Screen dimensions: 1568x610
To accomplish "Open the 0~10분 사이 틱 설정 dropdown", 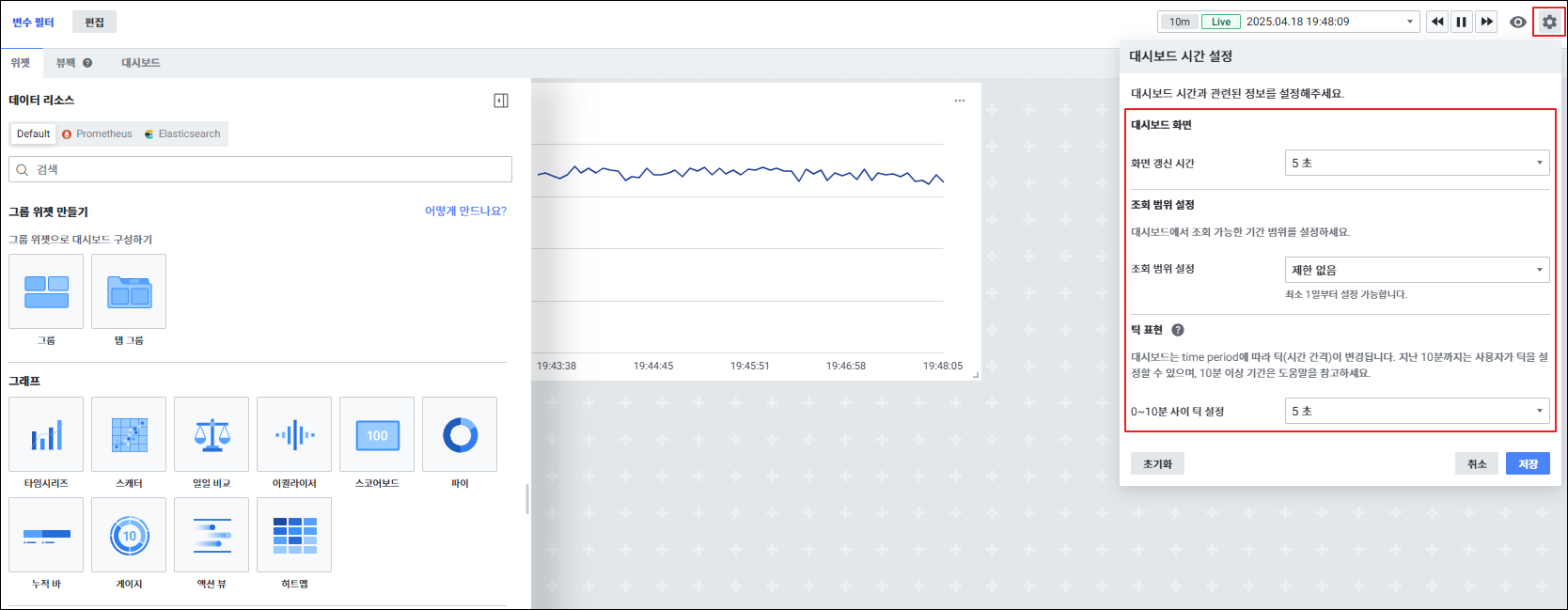I will click(x=1417, y=411).
